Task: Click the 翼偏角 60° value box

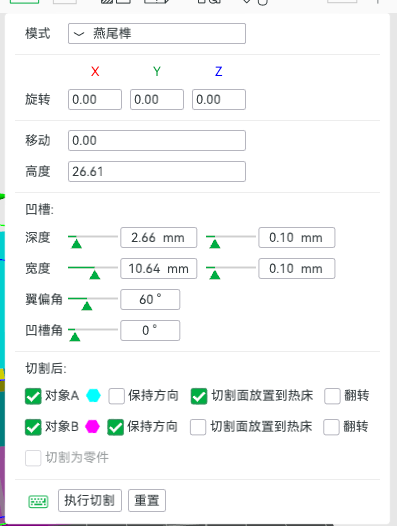Action: tap(150, 300)
